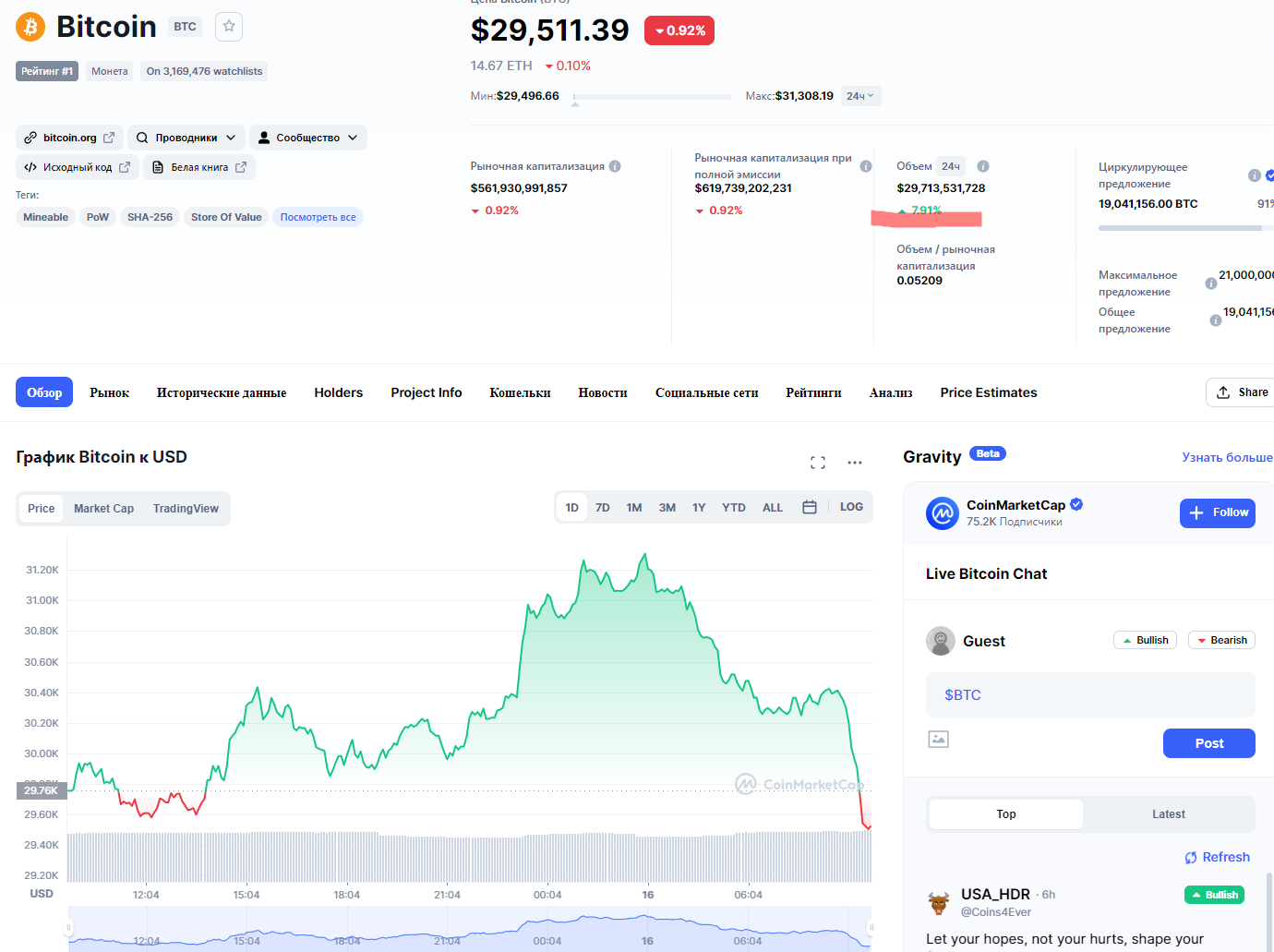This screenshot has width=1274, height=952.
Task: Click the watchlist star icon beside Bitcoin
Action: click(229, 27)
